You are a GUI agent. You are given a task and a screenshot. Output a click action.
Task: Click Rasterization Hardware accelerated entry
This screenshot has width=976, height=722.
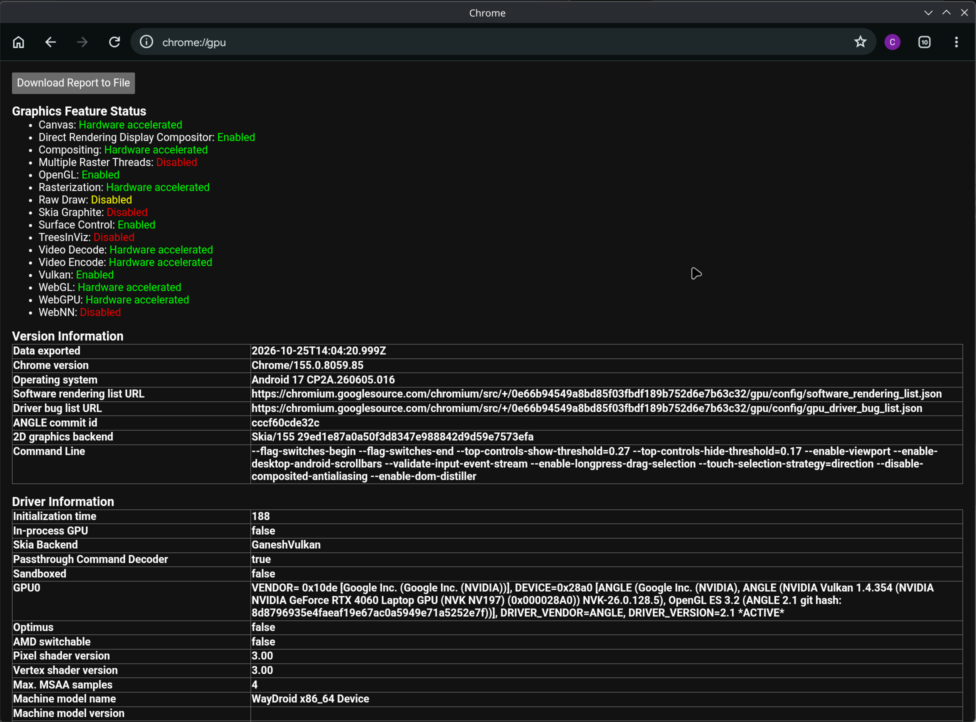tap(124, 187)
